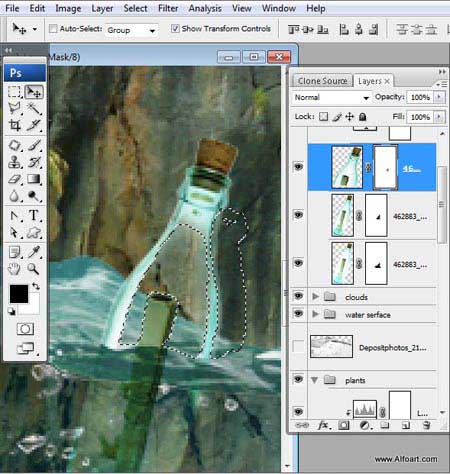Viewport: 450px width, 474px height.
Task: Click the Fill 100% field
Action: coord(420,117)
